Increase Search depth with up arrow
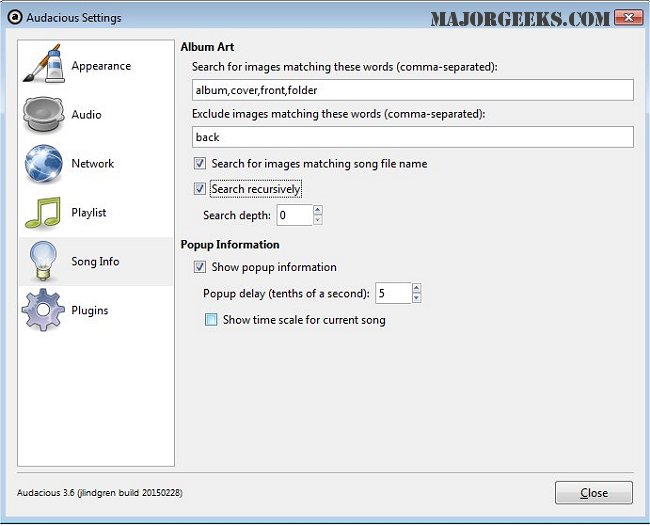Viewport: 650px width, 526px height. click(318, 210)
